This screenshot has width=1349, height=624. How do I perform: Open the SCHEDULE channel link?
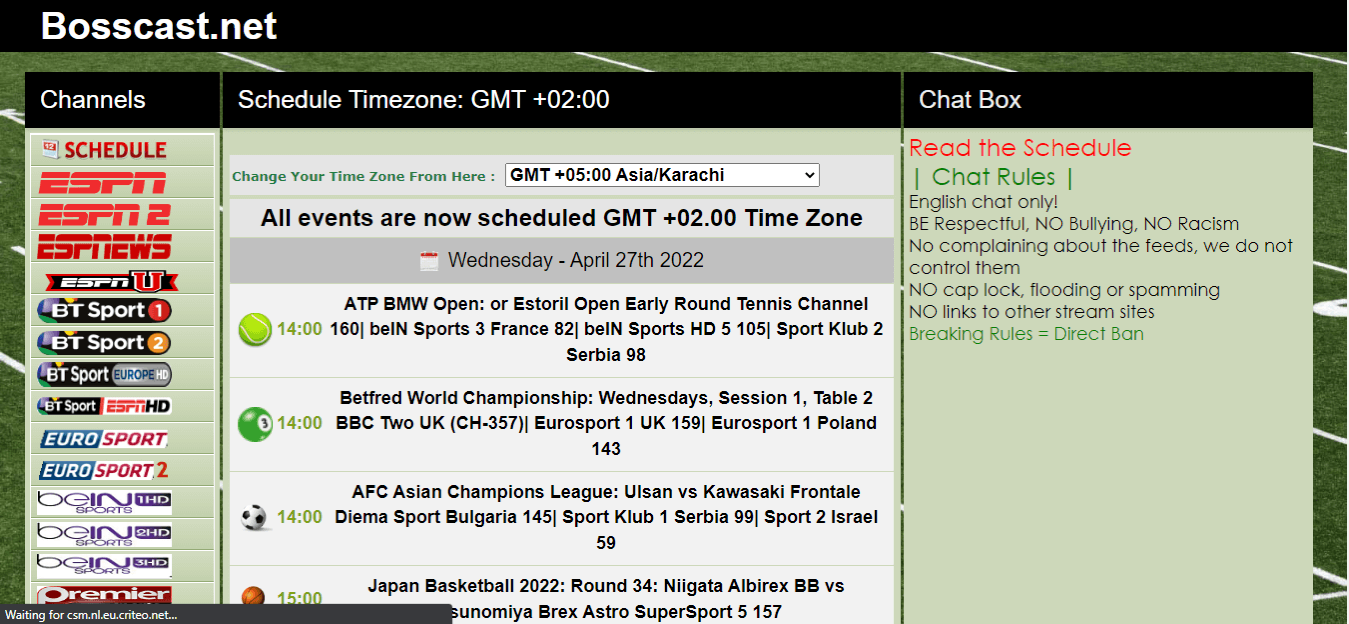pos(105,150)
